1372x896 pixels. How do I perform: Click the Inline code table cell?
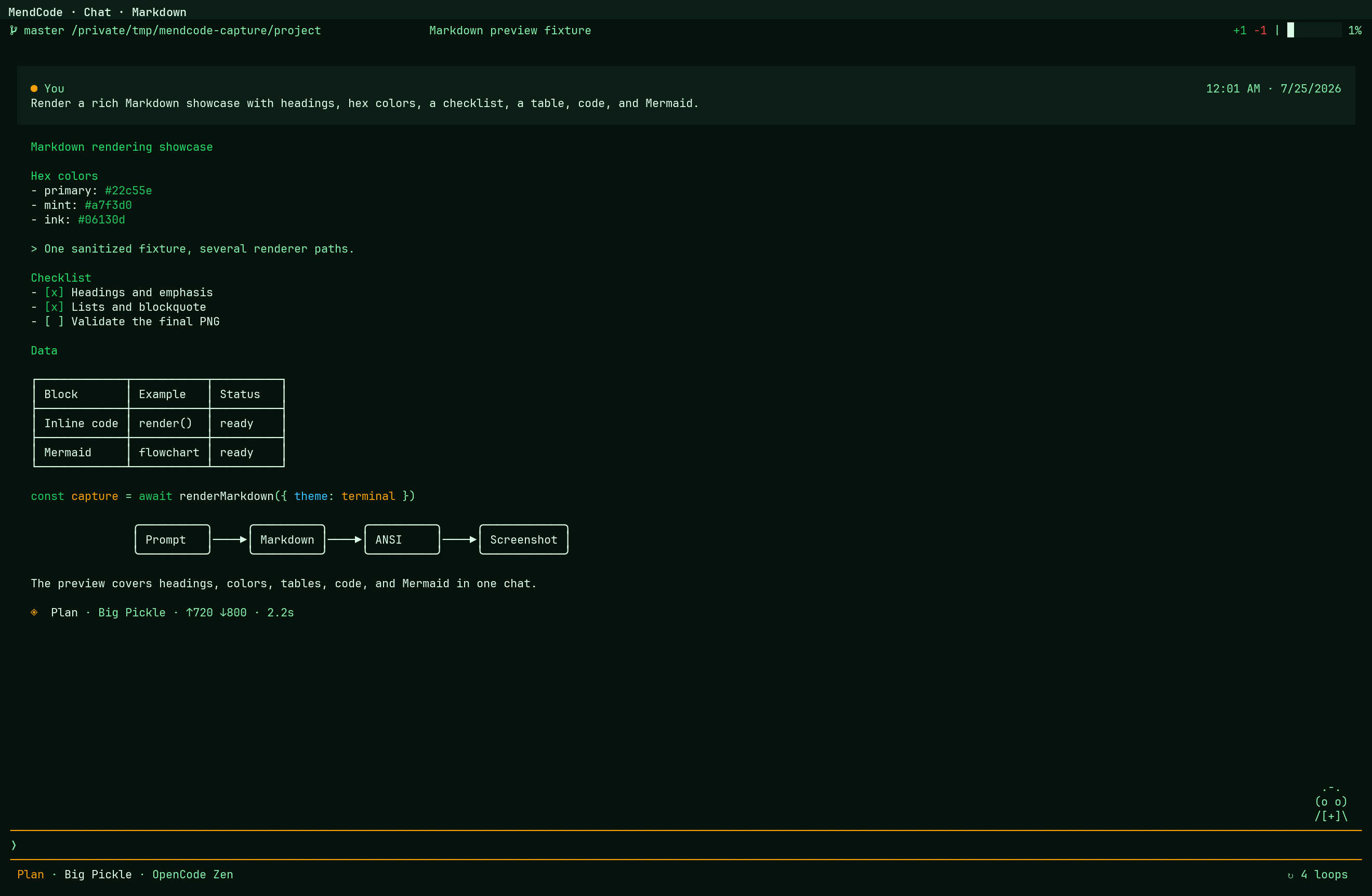[81, 423]
